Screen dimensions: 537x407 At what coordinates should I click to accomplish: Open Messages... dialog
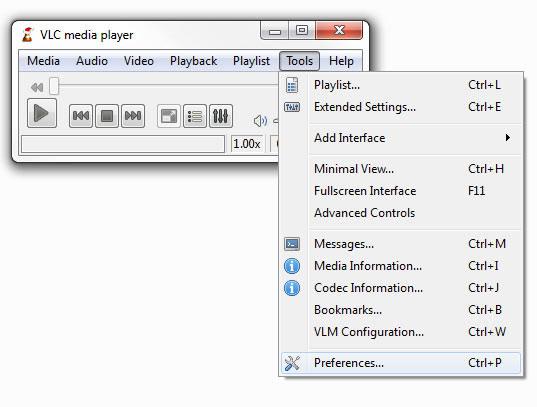click(401, 244)
